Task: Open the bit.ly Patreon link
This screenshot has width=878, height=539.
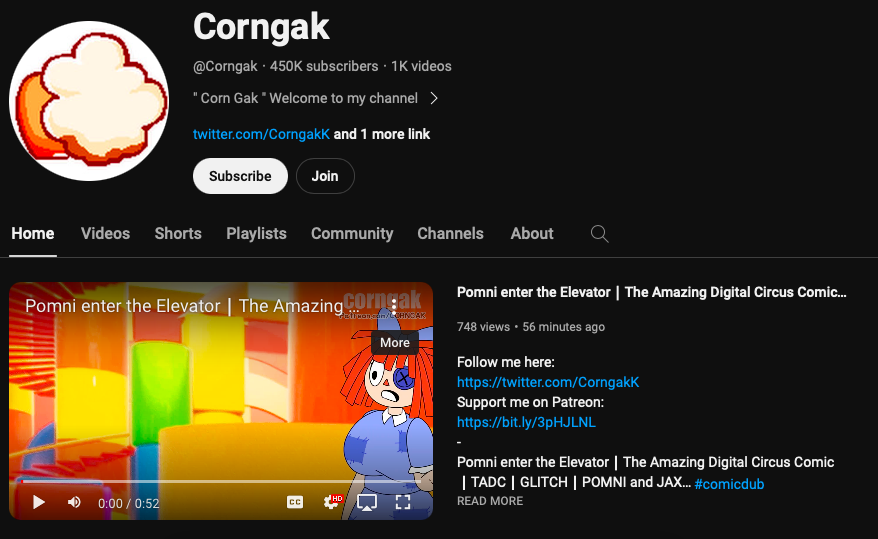Action: (x=526, y=422)
